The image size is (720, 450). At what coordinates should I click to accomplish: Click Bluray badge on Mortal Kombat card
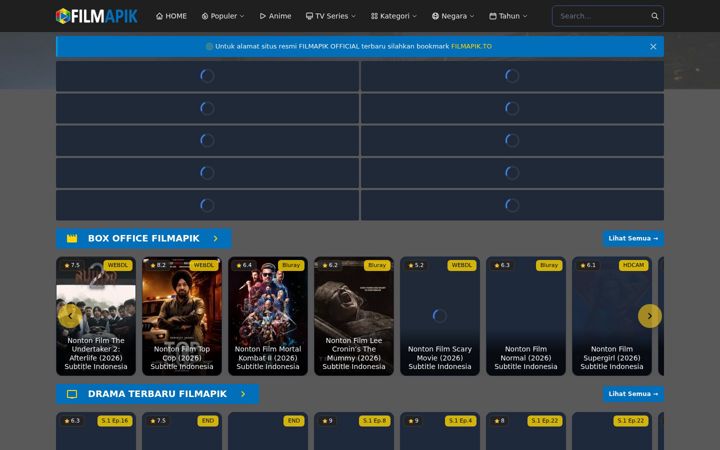291,265
